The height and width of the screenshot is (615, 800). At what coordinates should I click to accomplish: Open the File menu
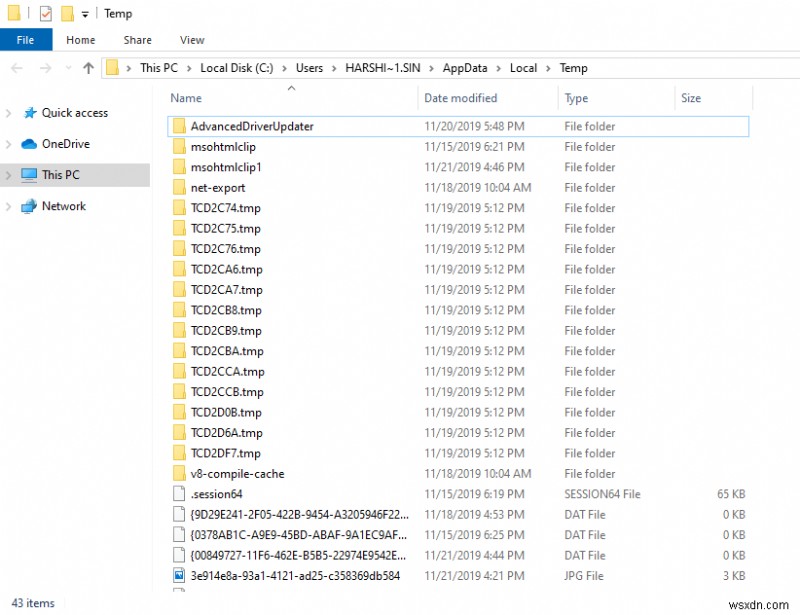point(26,39)
